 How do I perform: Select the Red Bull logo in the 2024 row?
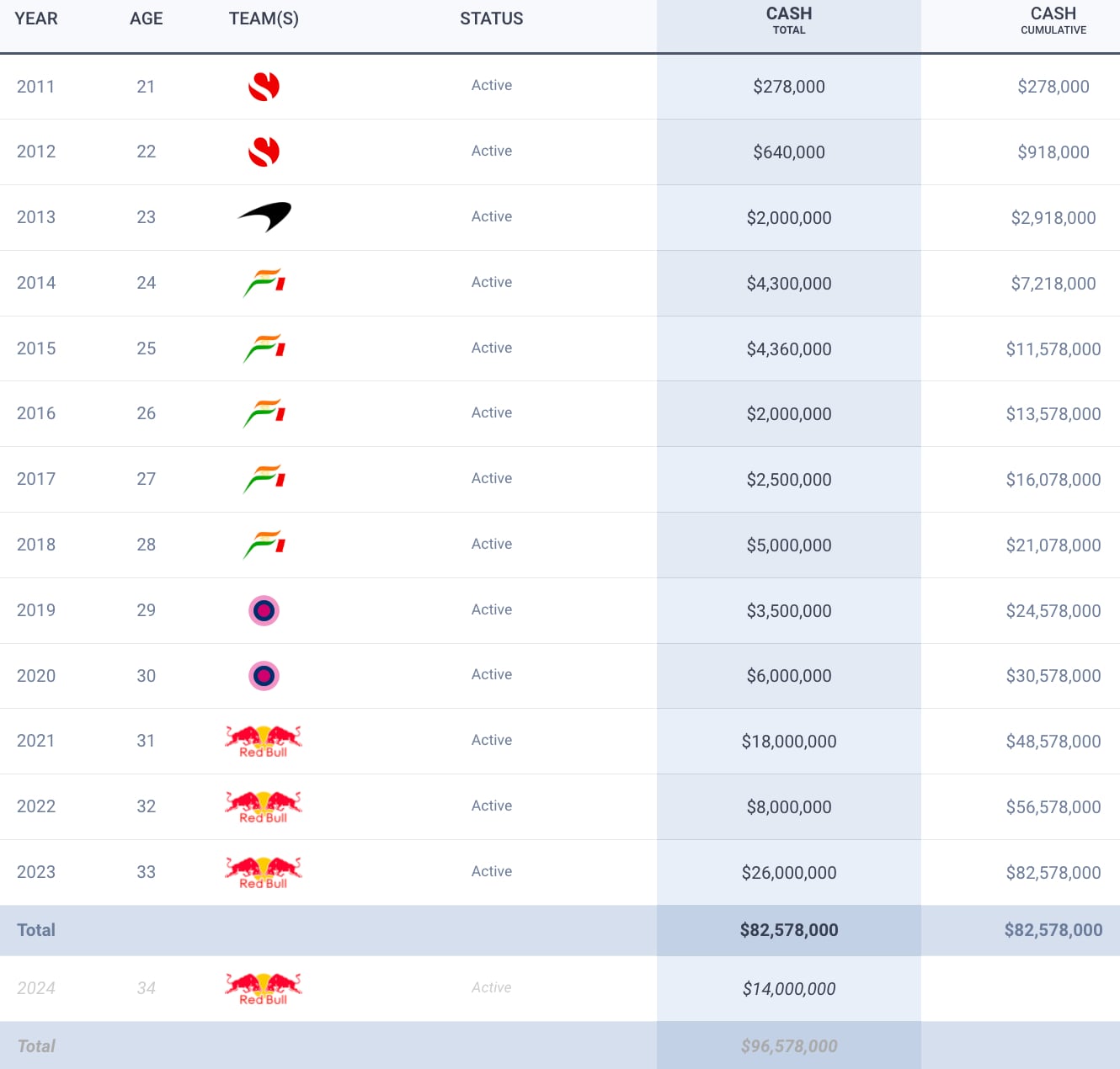pyautogui.click(x=264, y=988)
